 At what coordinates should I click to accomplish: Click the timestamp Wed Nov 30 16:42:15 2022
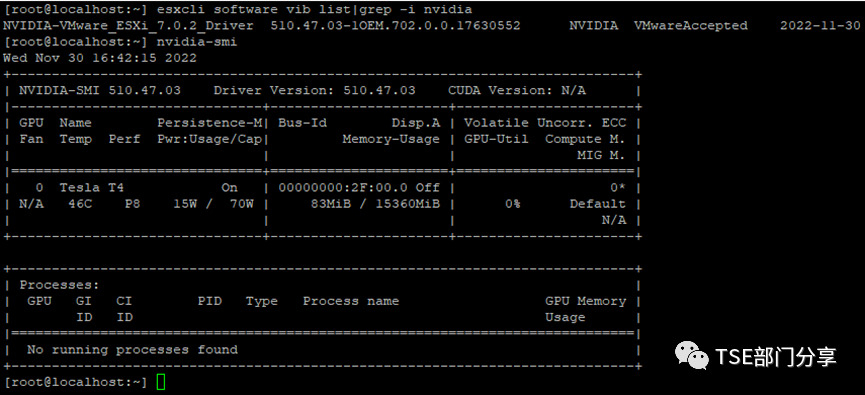click(x=100, y=58)
